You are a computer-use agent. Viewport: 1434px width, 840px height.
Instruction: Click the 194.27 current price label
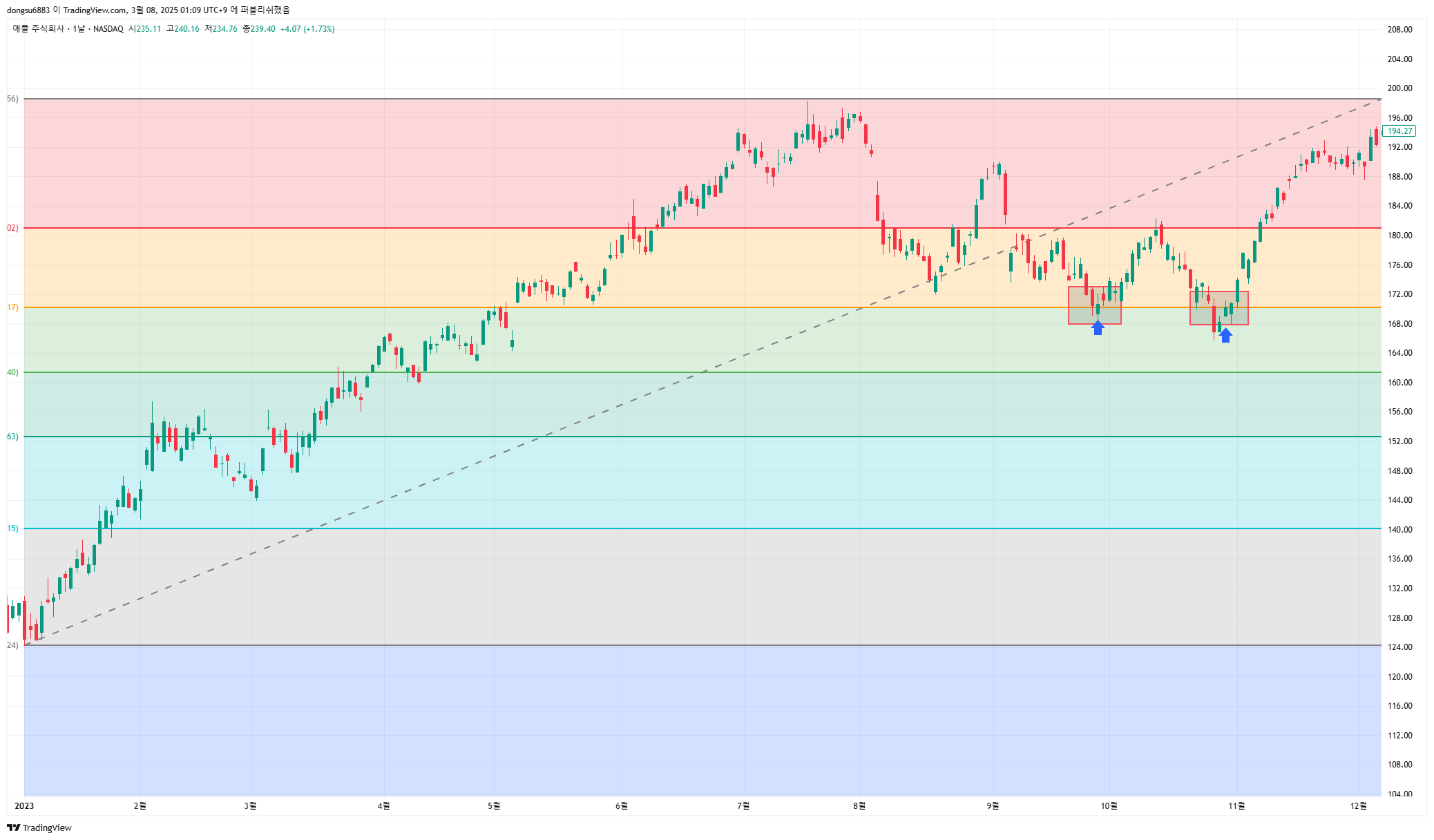click(1399, 131)
